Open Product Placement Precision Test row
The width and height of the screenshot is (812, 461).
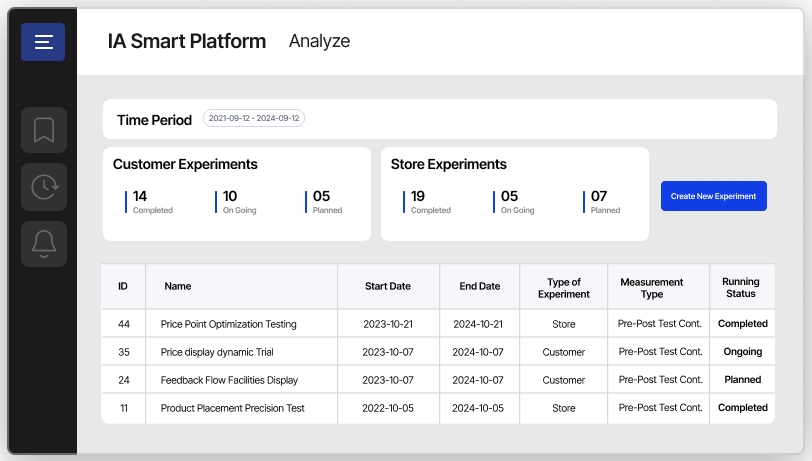tap(232, 408)
